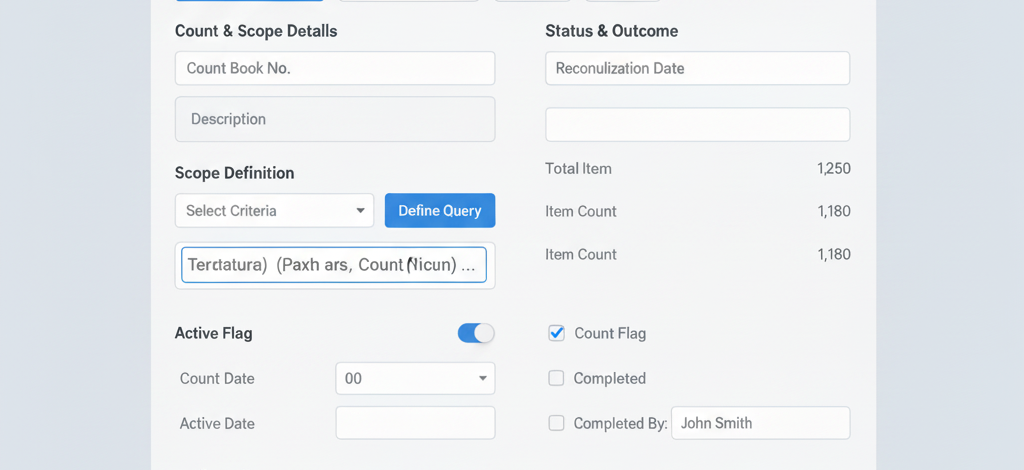The width and height of the screenshot is (1024, 470).
Task: Click the scope query expression text box
Action: 334,266
